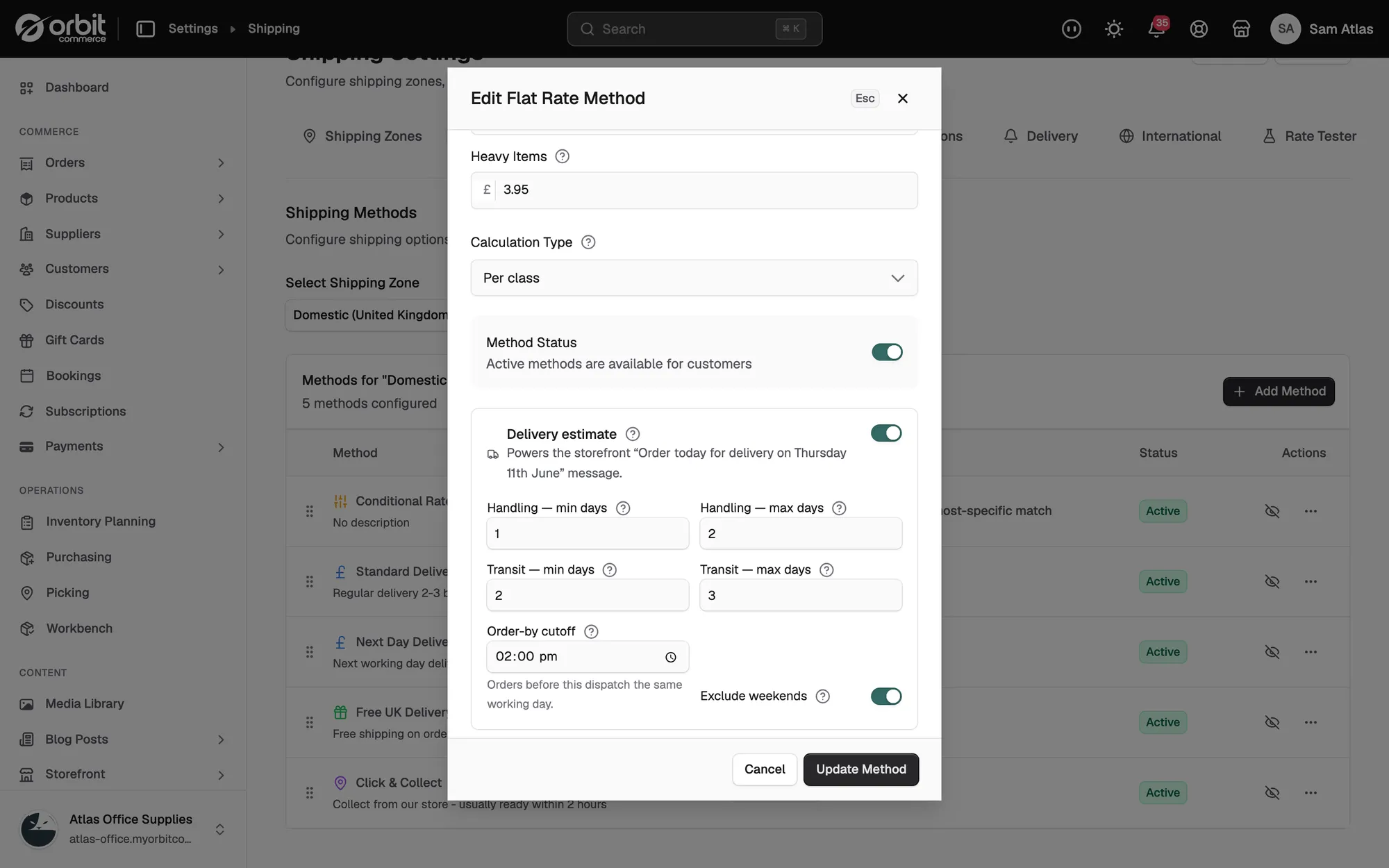Switch theme with the sun icon

coord(1114,28)
